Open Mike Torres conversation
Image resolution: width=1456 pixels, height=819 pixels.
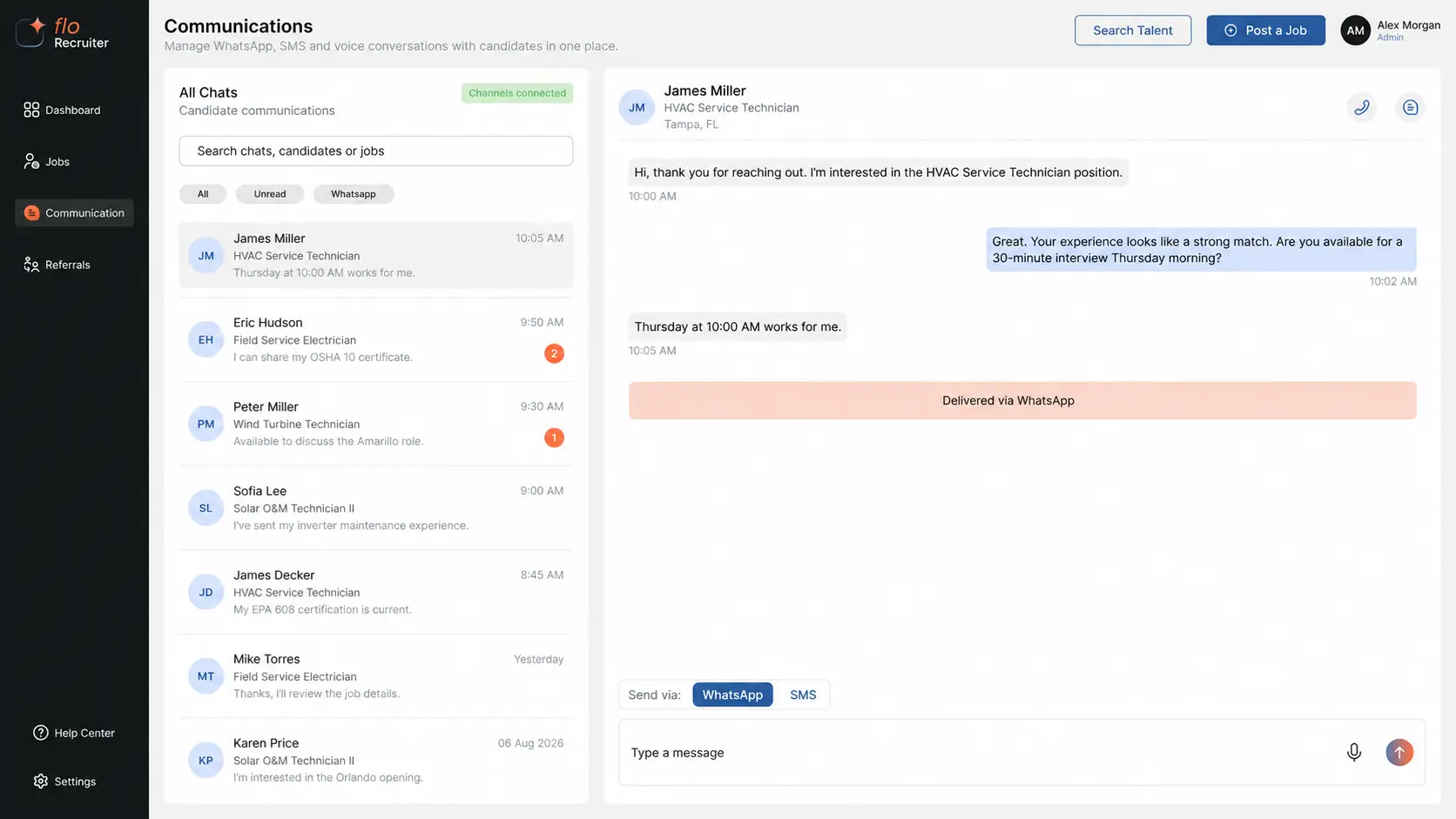[x=376, y=676]
